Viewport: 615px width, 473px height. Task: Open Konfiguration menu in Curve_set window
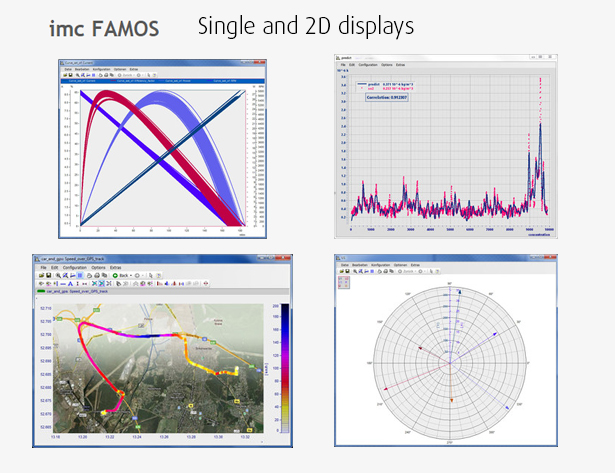click(101, 69)
